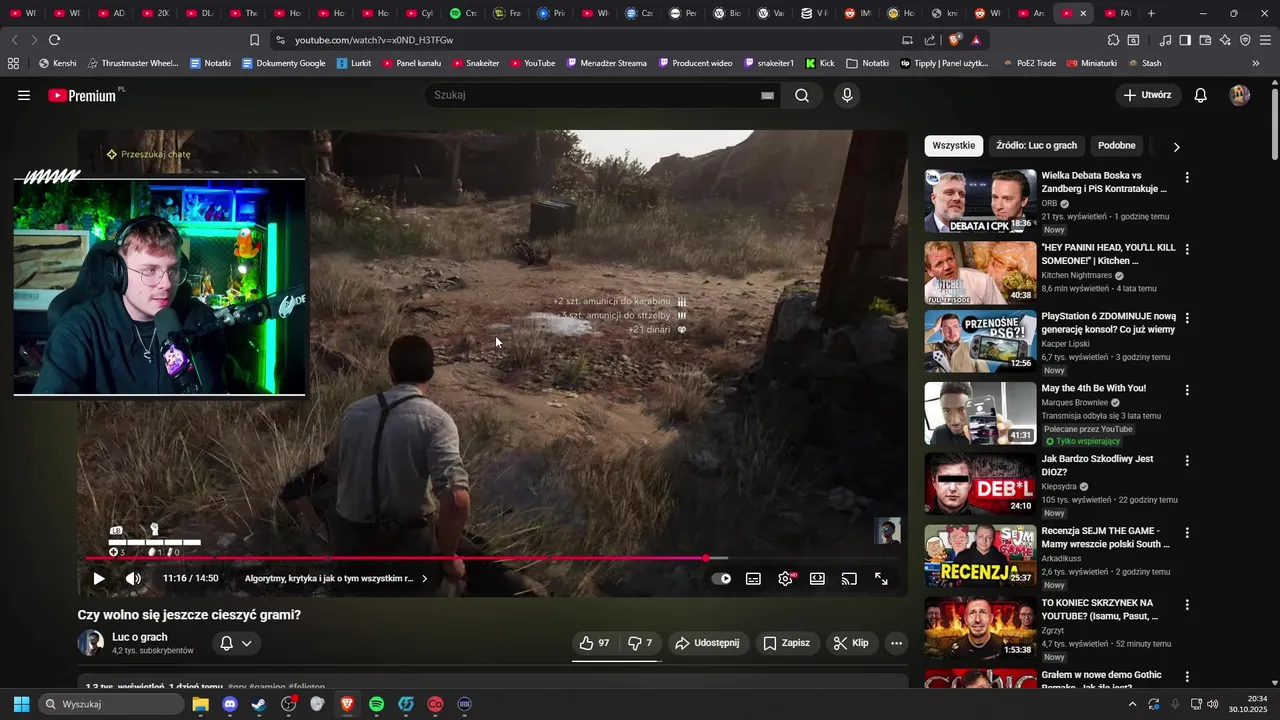Click the search magnifier button

pyautogui.click(x=802, y=95)
